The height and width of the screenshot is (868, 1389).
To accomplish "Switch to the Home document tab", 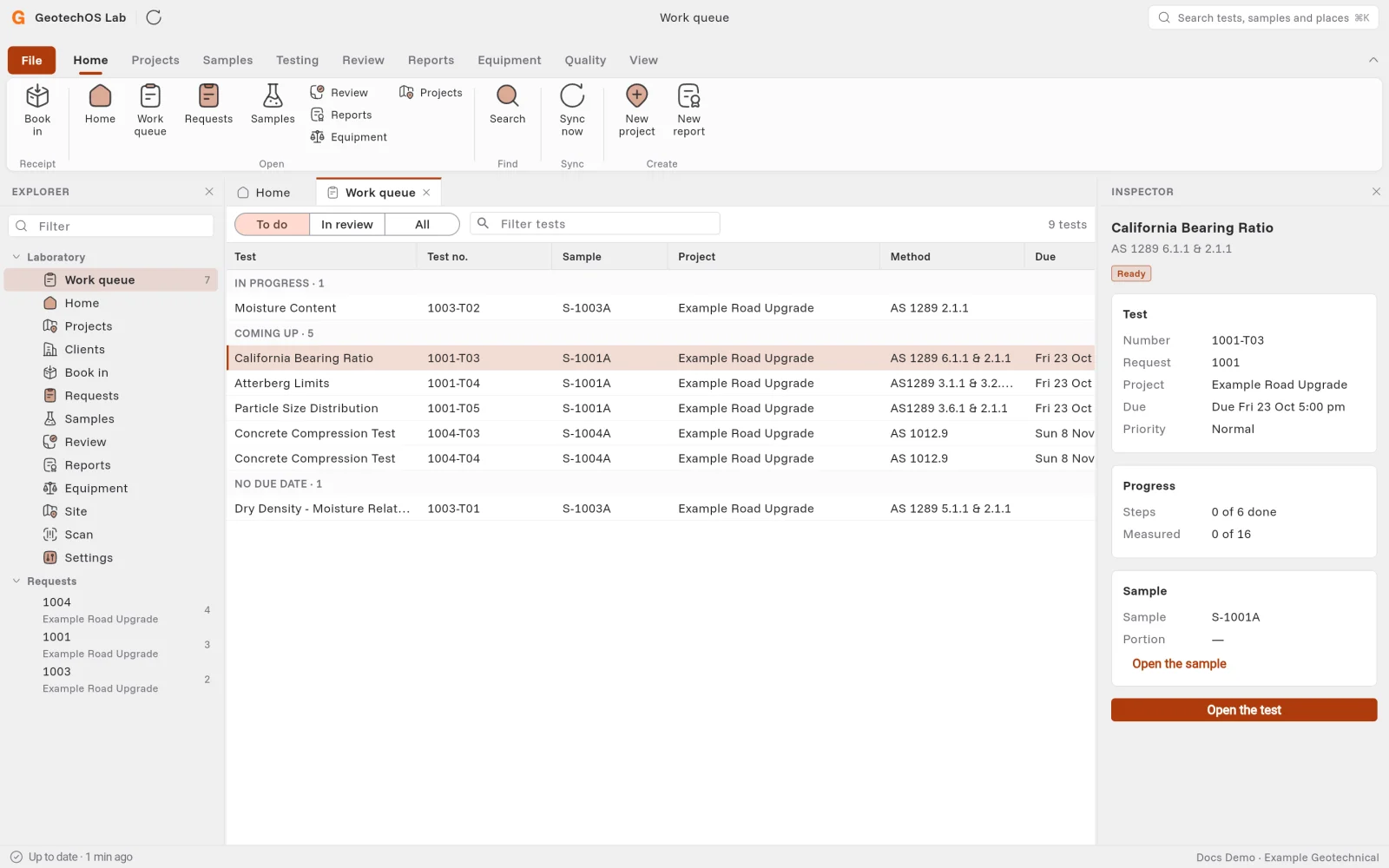I will 265,193.
